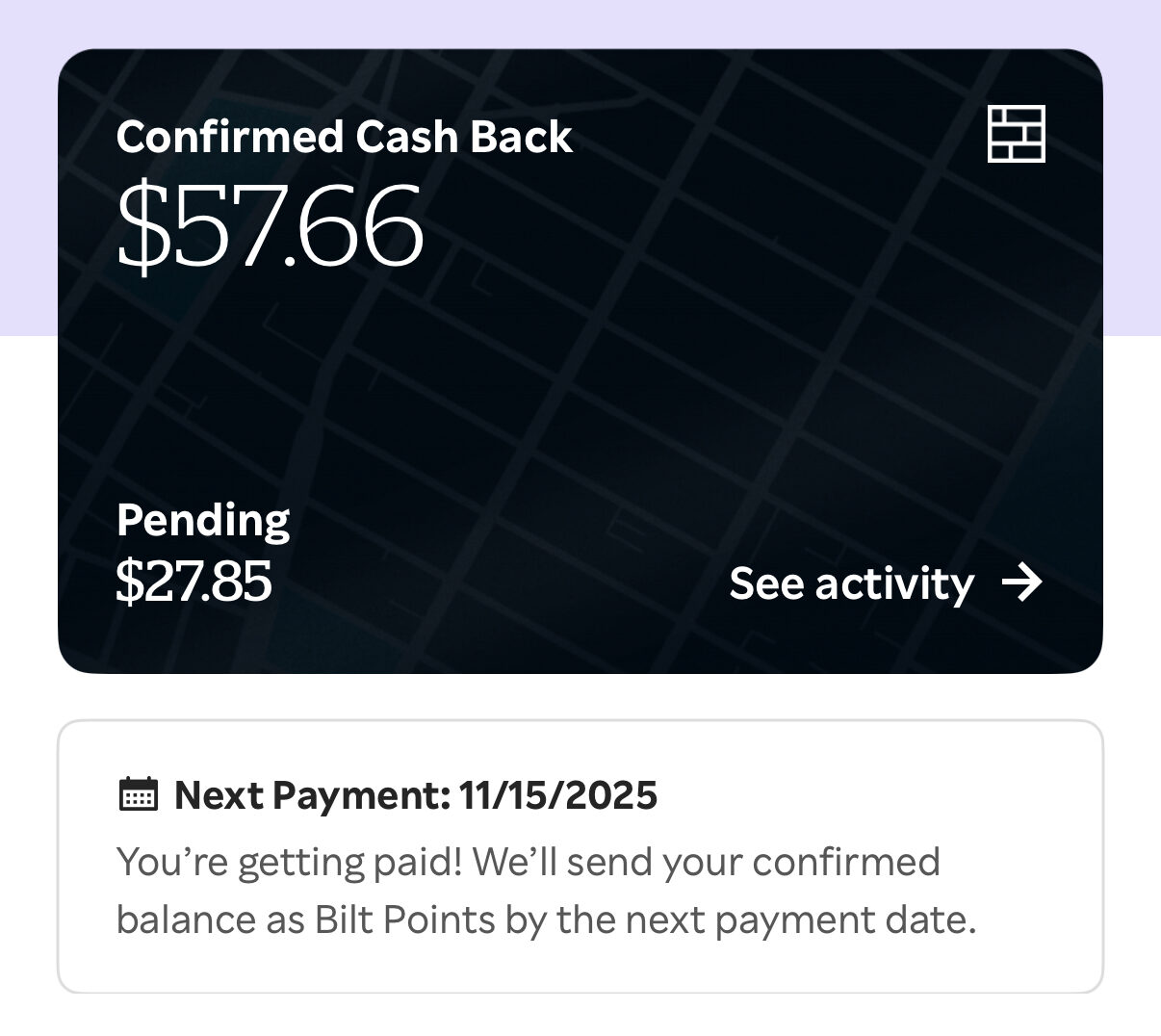The height and width of the screenshot is (1036, 1161).
Task: Click the word "Confirmed" in the card title
Action: coord(229,137)
